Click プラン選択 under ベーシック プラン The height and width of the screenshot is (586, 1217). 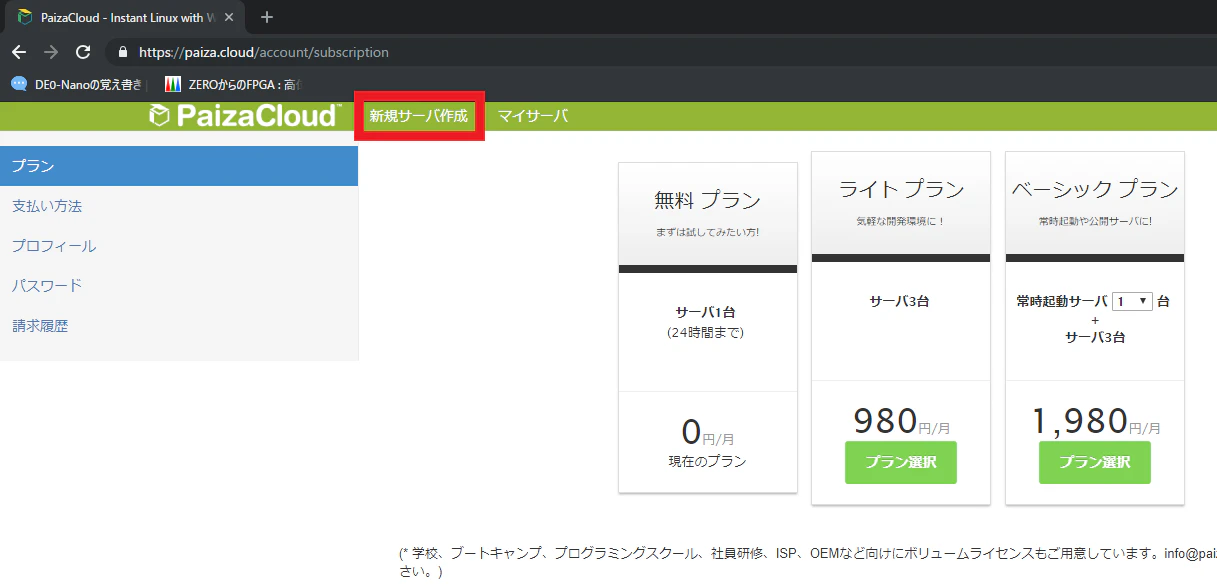[1094, 462]
